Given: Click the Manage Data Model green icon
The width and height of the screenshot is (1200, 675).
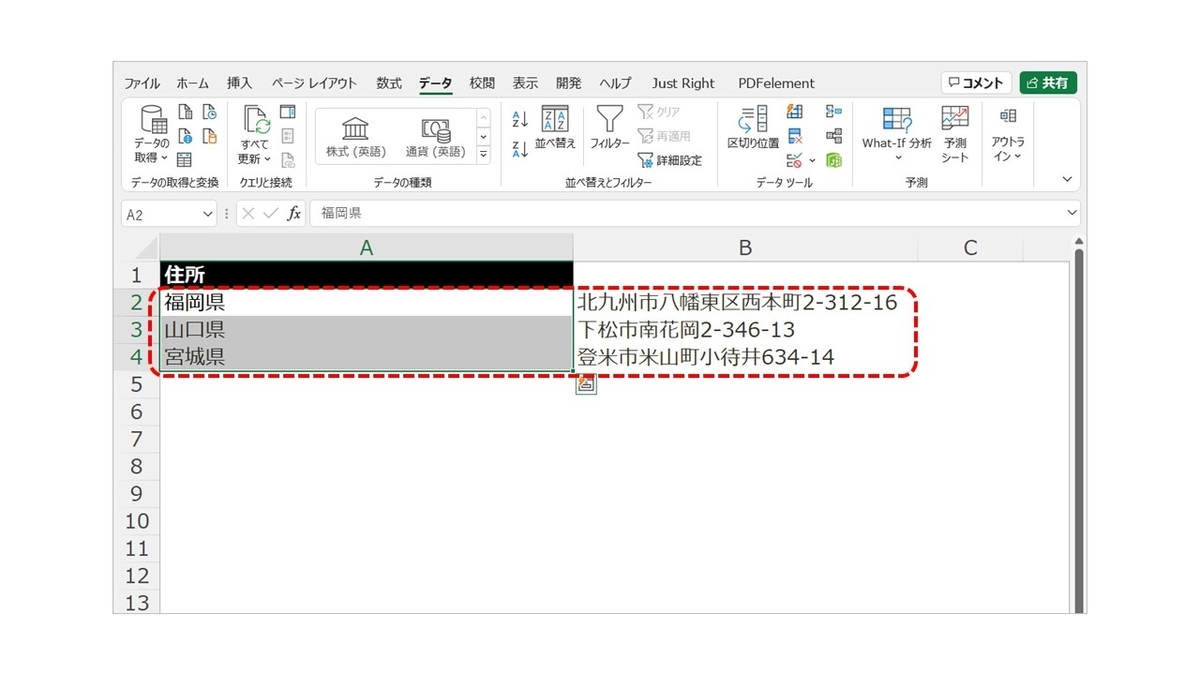Looking at the screenshot, I should pyautogui.click(x=833, y=160).
